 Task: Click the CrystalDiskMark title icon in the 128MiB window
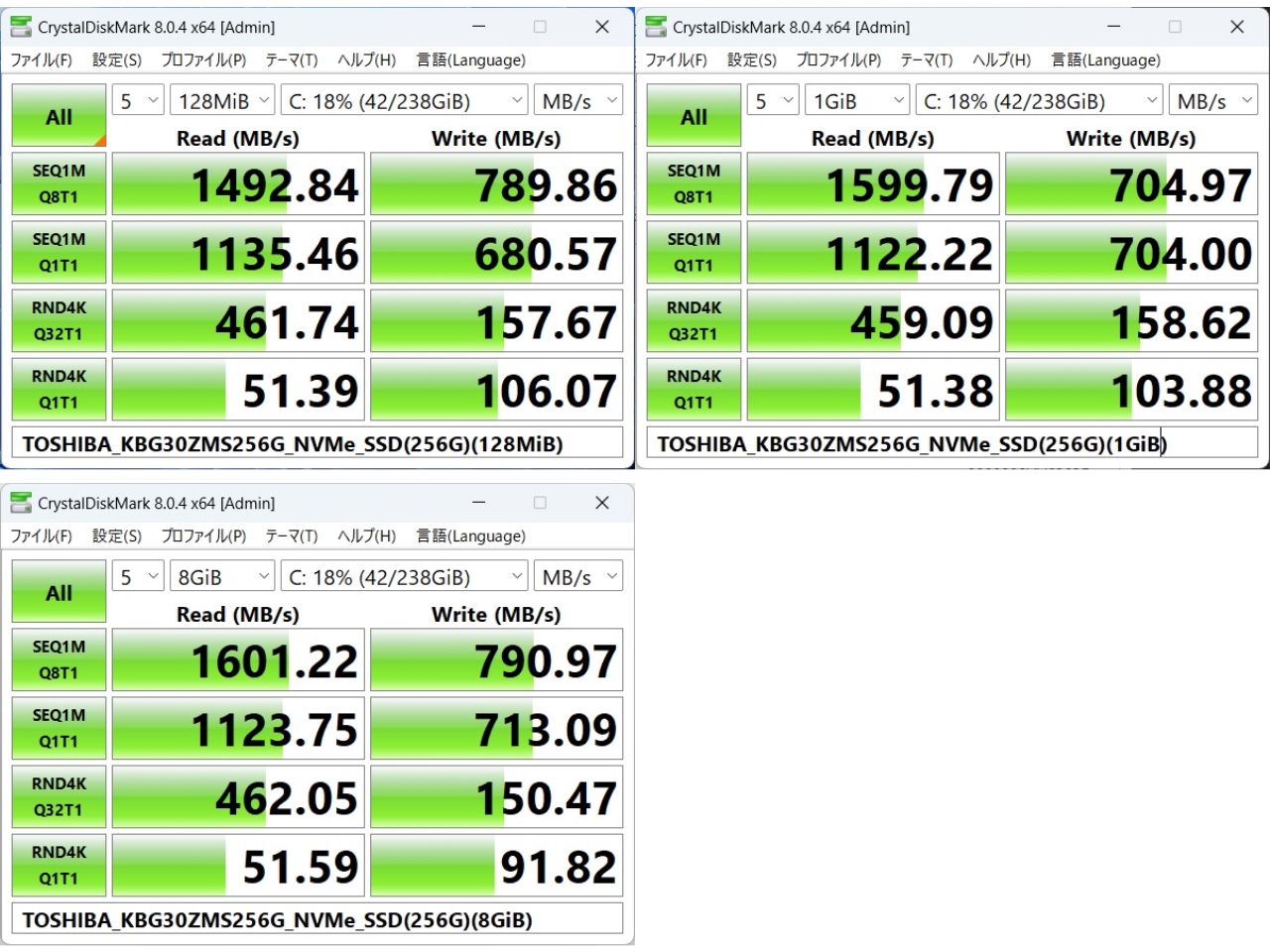coord(21,27)
